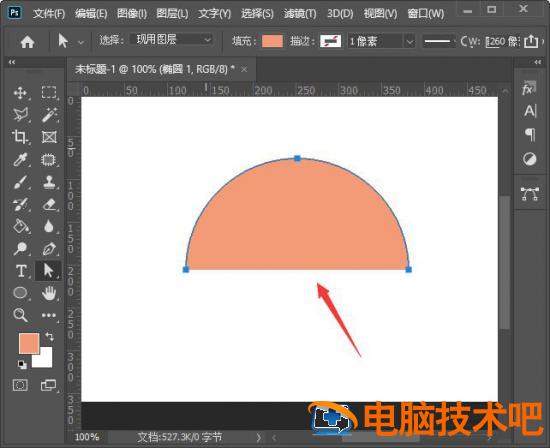Open the foreground color picker
Viewport: 550px width, 448px height.
click(29, 343)
